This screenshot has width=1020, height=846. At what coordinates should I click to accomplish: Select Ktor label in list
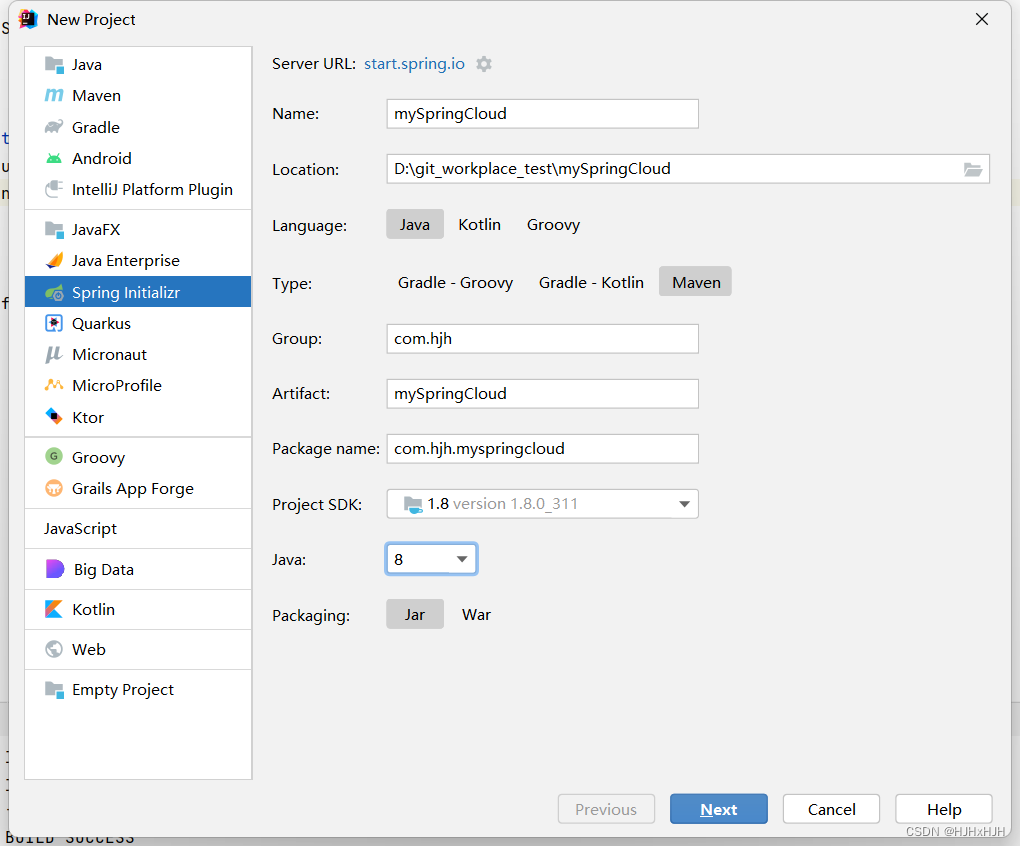pos(88,417)
